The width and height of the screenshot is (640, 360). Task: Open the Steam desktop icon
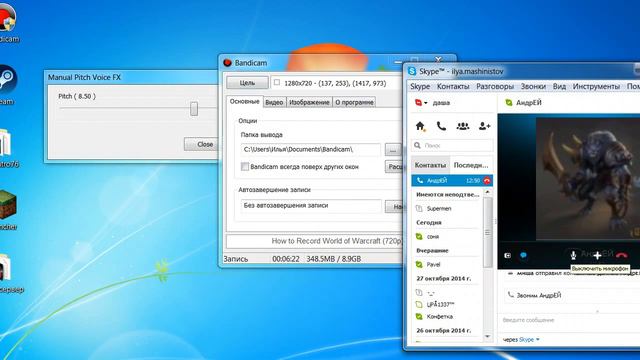pos(7,79)
